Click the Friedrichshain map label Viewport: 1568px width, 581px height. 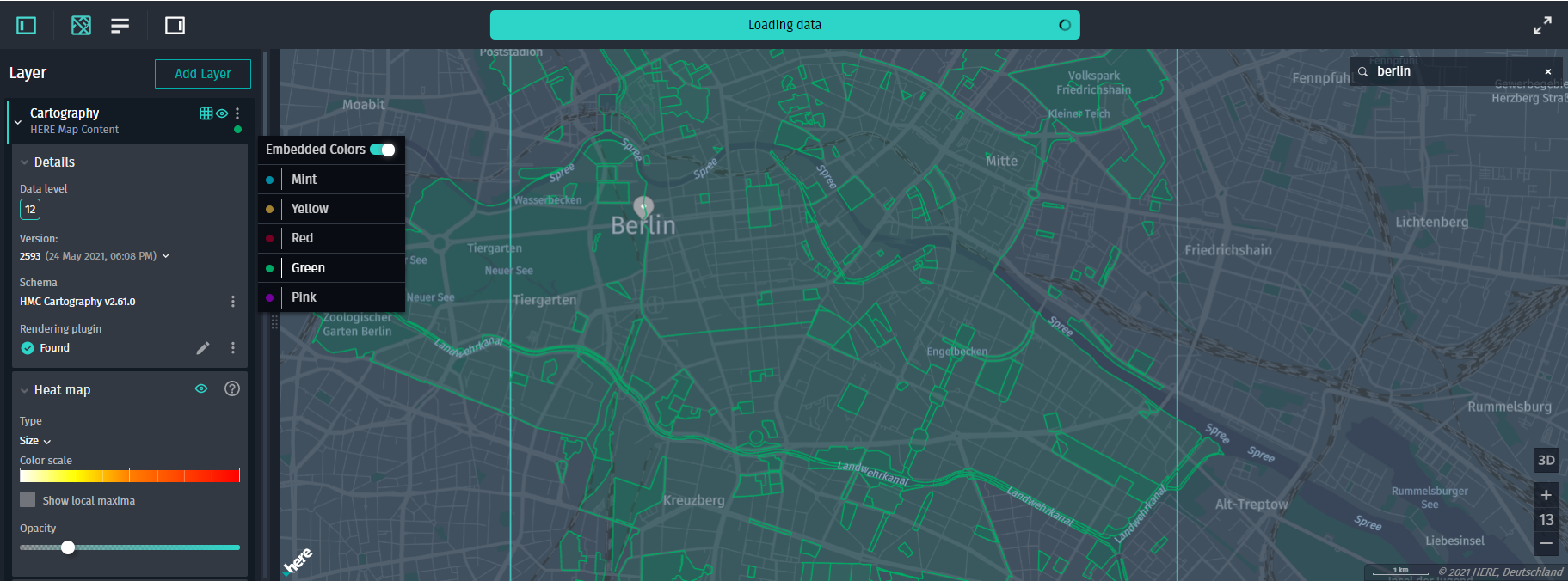1227,250
